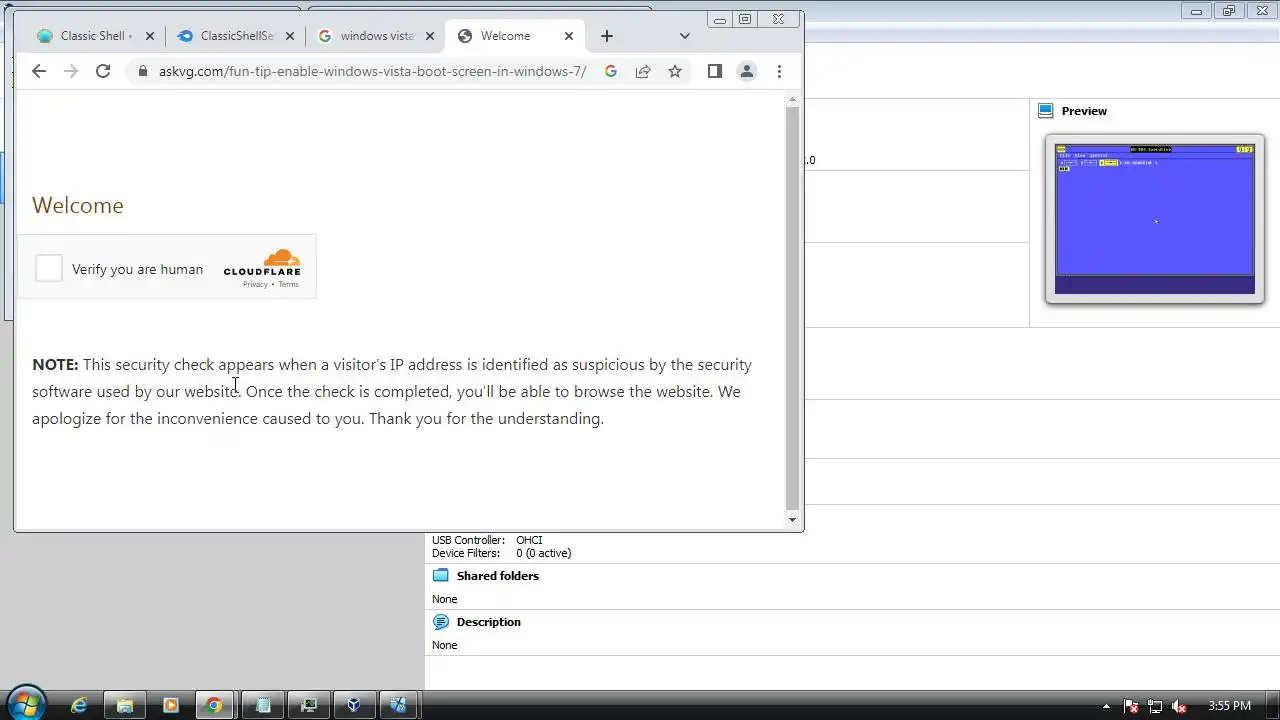Screen dimensions: 1280x720
Task: Reload the askvg.com page
Action: [103, 71]
